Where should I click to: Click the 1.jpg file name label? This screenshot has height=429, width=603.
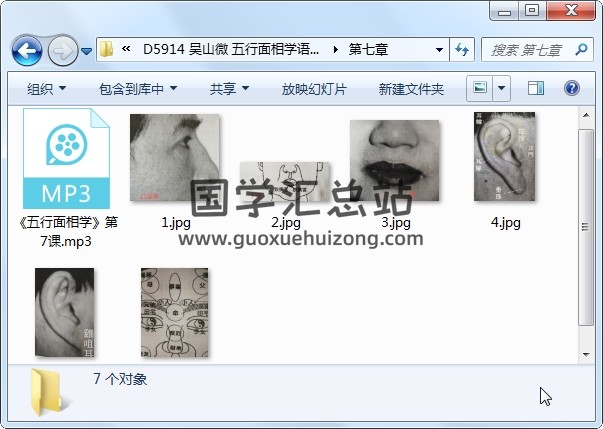pos(176,222)
